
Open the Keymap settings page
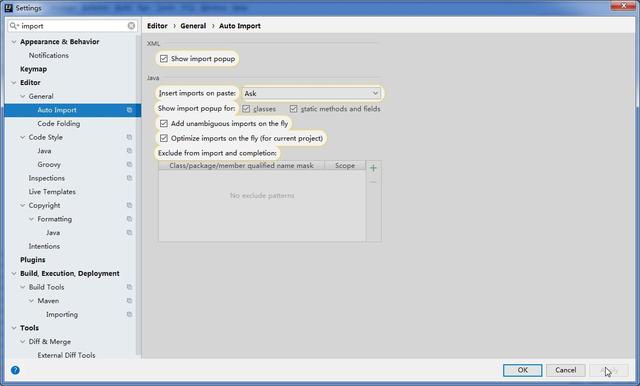click(x=33, y=69)
